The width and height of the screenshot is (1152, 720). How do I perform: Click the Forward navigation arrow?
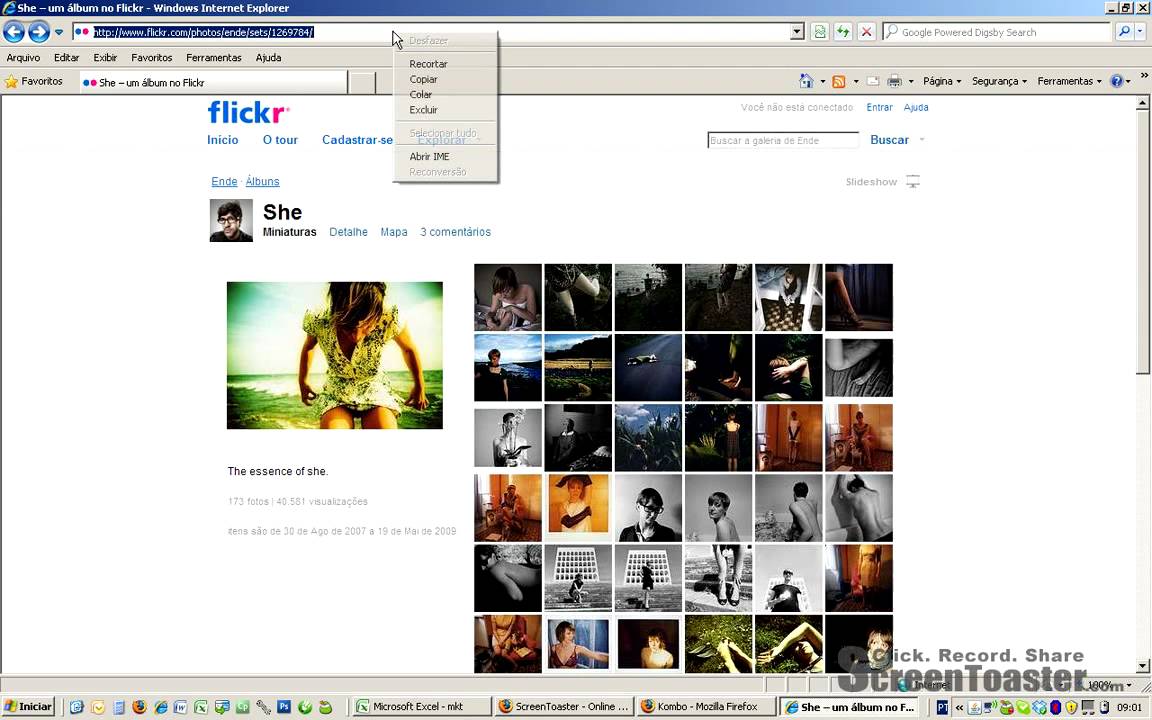pos(39,32)
